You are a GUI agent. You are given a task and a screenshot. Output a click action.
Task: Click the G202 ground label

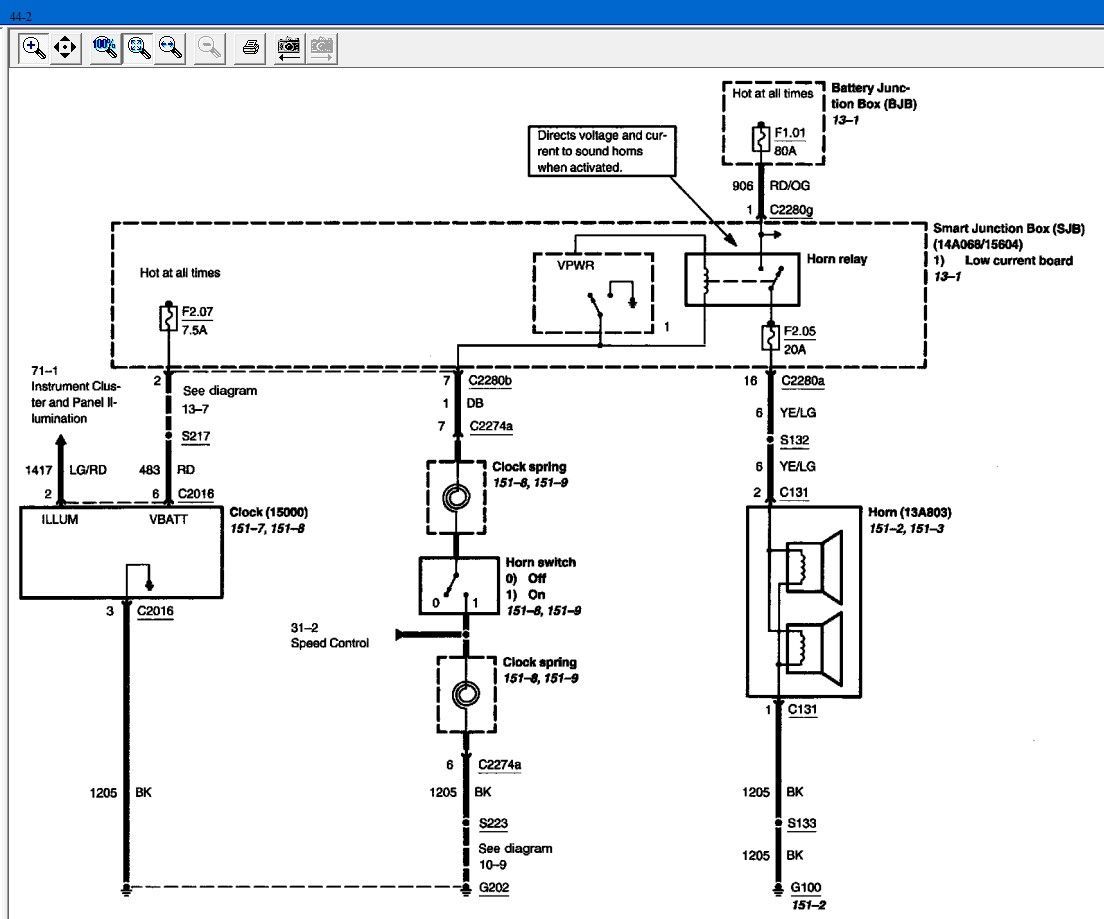pyautogui.click(x=493, y=887)
